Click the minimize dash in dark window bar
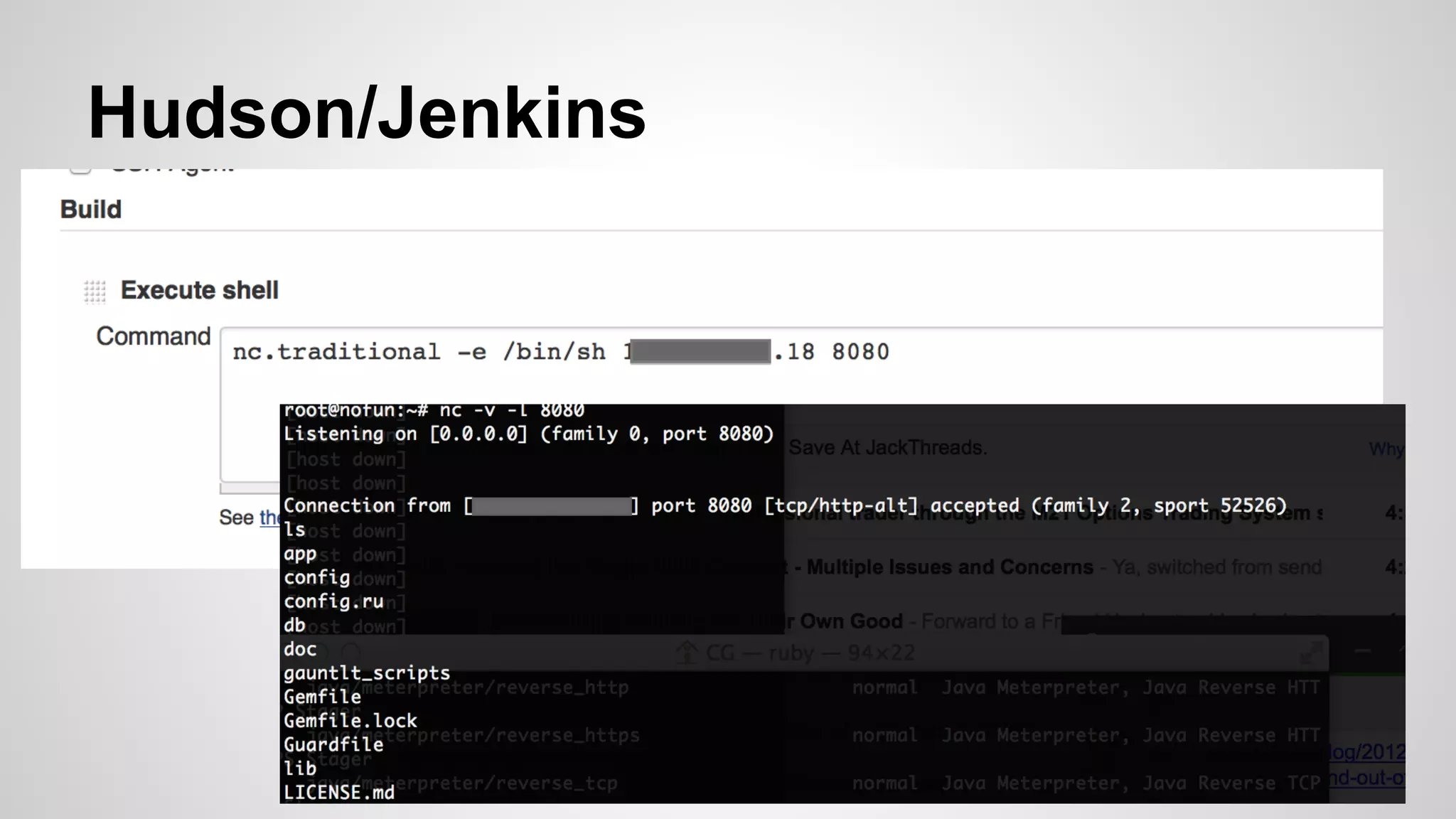This screenshot has width=1456, height=819. (x=1361, y=651)
